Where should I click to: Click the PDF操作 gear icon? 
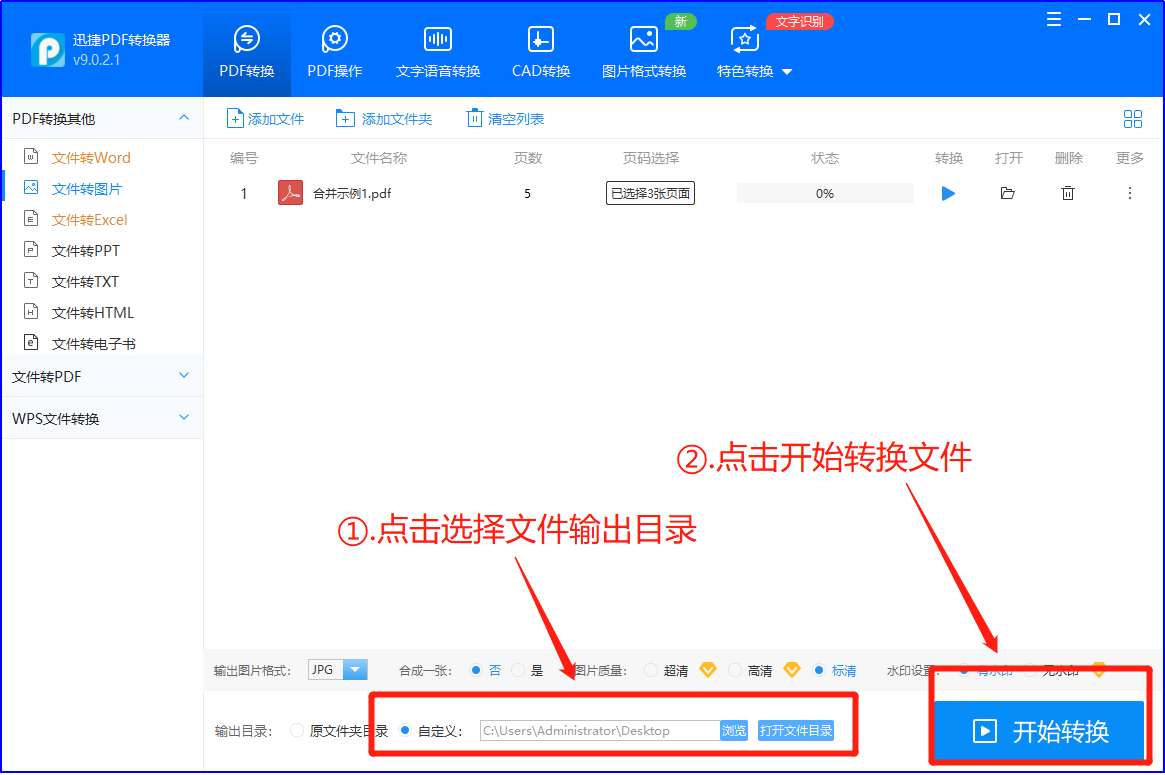pos(334,39)
